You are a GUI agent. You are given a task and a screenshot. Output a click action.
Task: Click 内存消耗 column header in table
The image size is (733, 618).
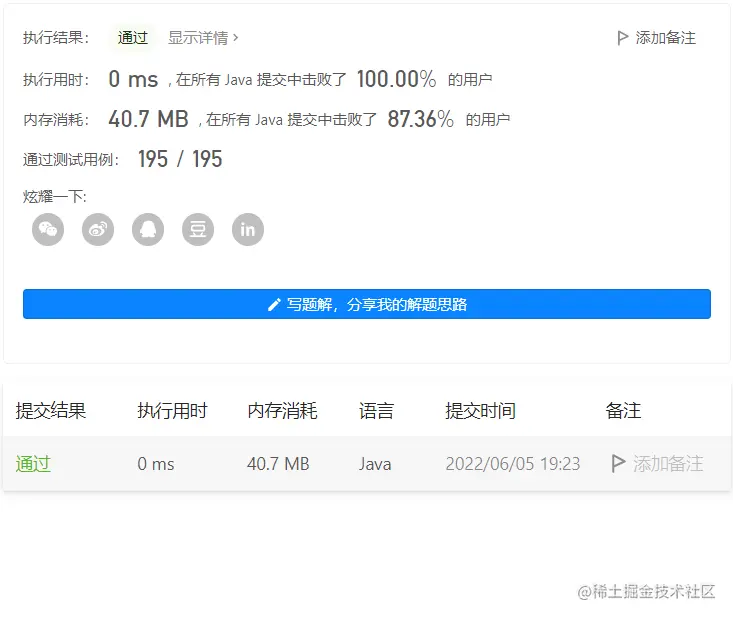(x=282, y=411)
